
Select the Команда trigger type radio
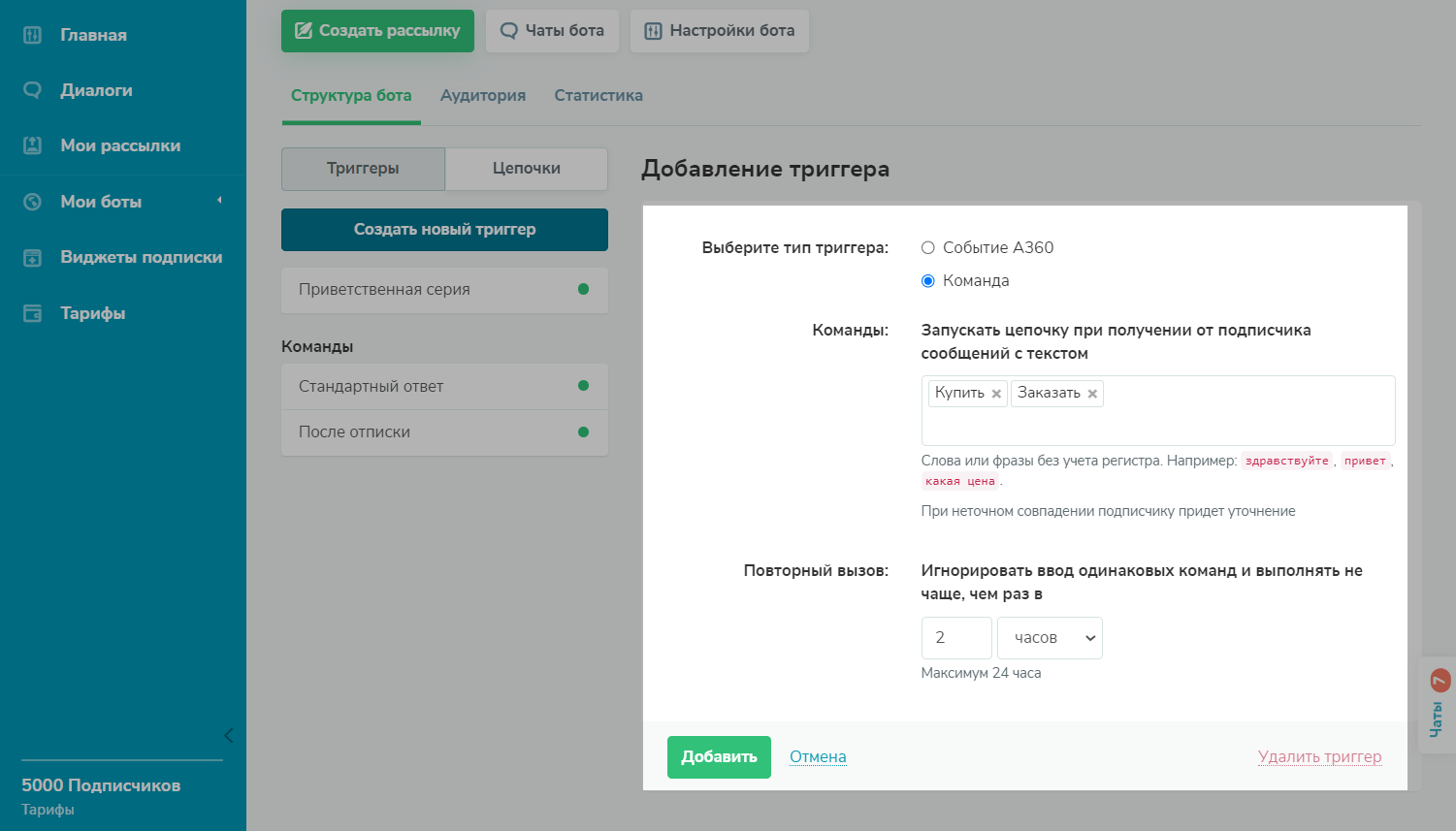[928, 281]
